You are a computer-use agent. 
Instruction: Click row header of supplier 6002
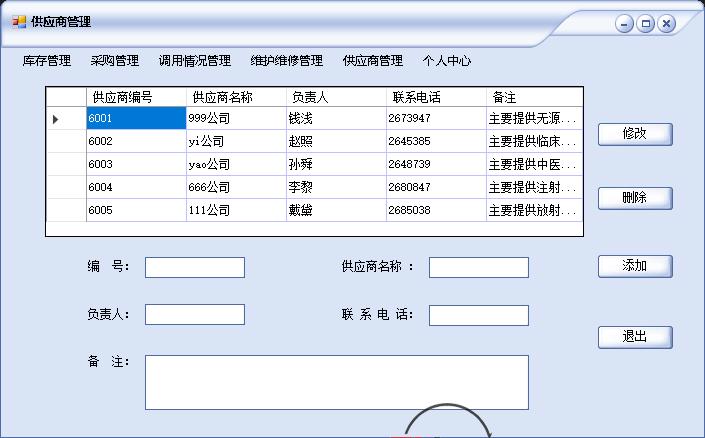(67, 141)
